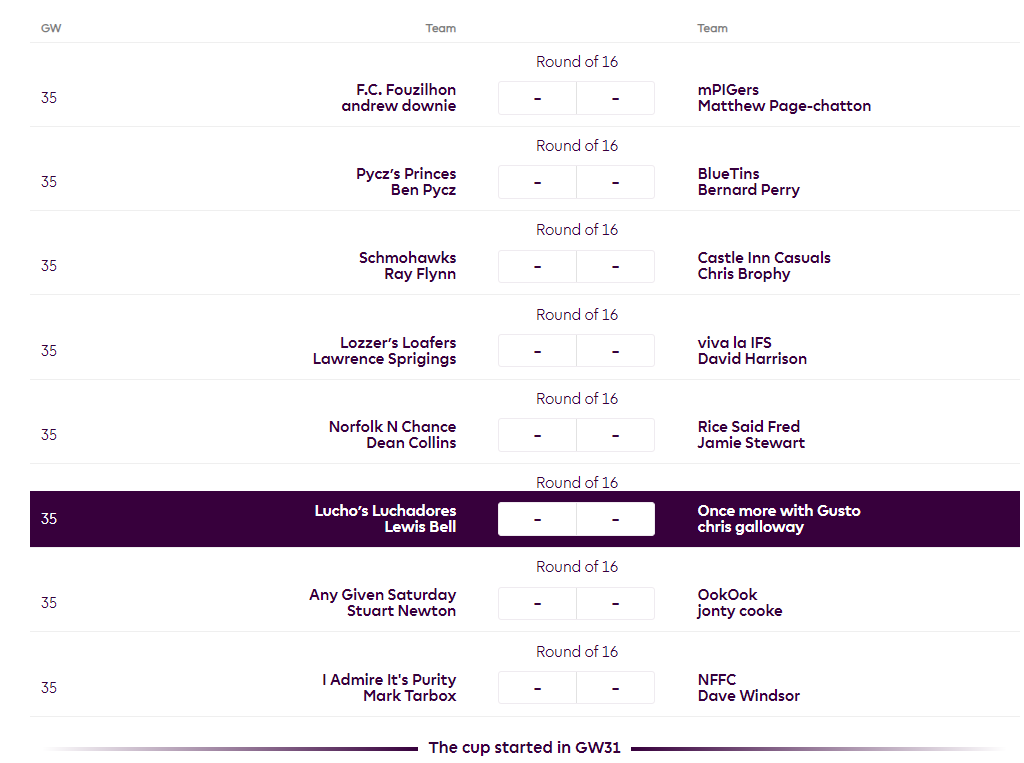Image resolution: width=1024 pixels, height=763 pixels.
Task: Open Castle Inn Casuals team
Action: pos(763,258)
